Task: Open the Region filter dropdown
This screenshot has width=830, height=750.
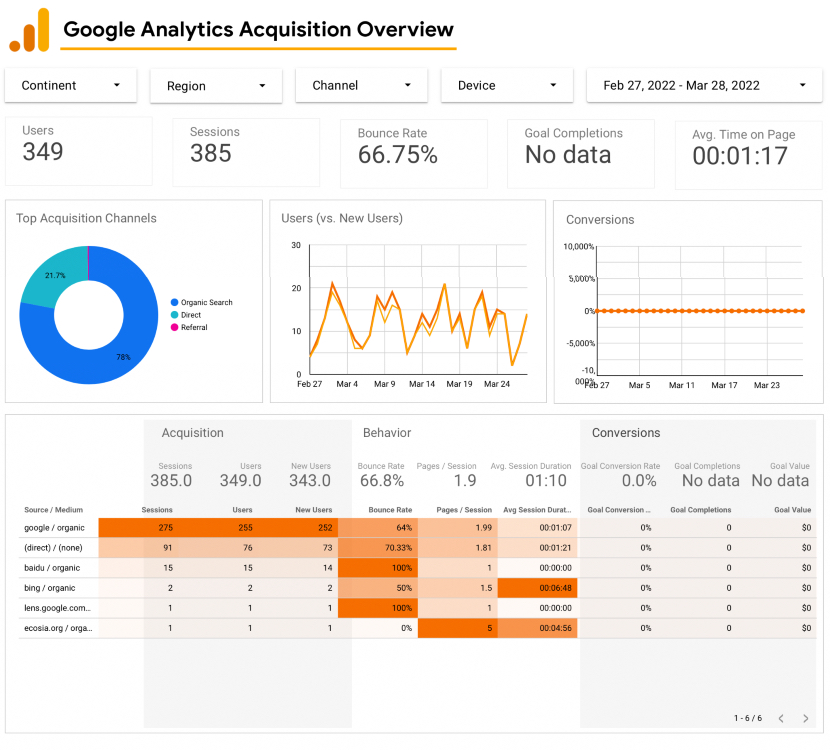Action: [x=216, y=86]
